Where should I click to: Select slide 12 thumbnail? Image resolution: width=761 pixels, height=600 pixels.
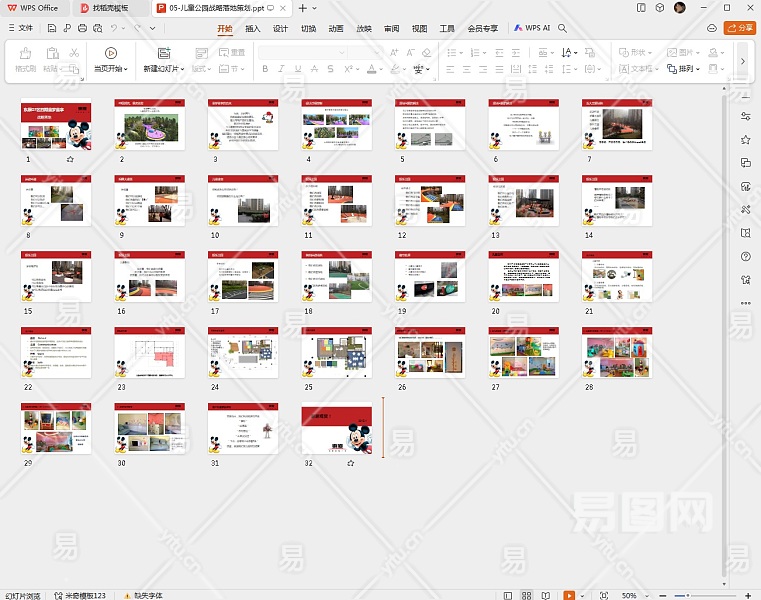(x=428, y=202)
